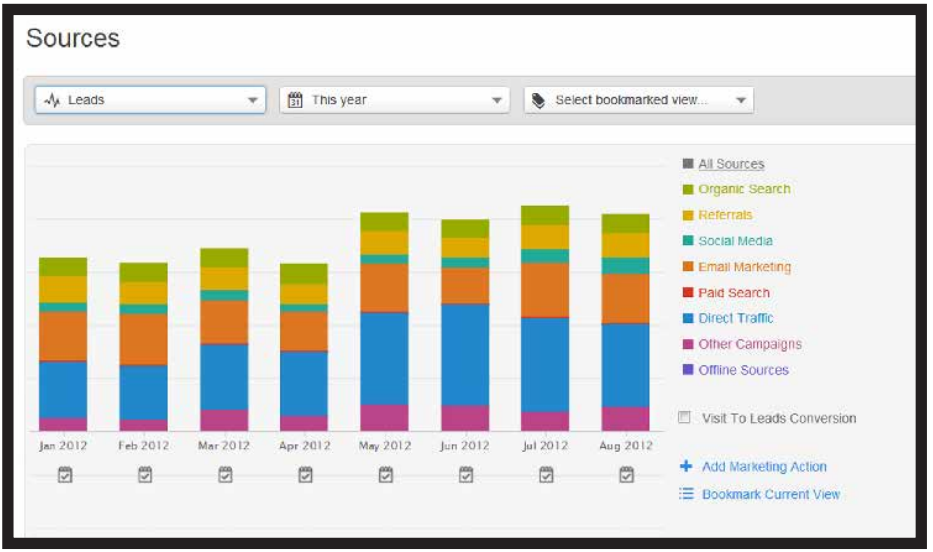933x552 pixels.
Task: Click marketing action icon under May 2012
Action: pos(386,475)
